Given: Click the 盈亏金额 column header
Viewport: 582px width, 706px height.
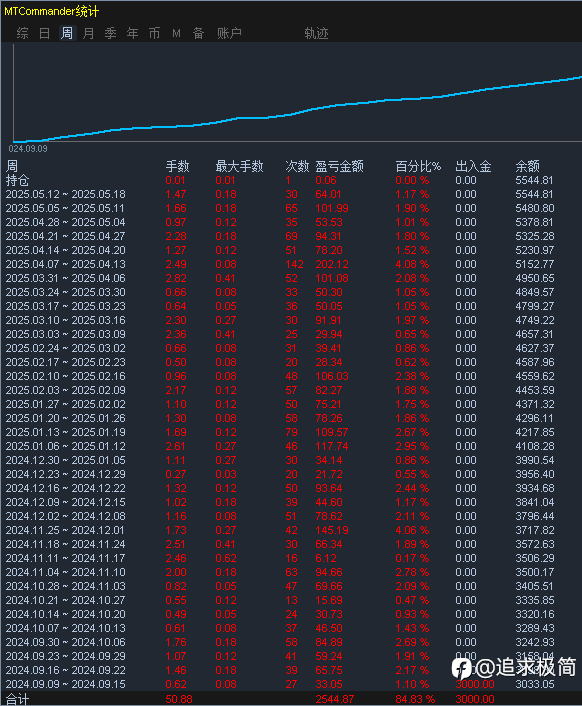Looking at the screenshot, I should 339,167.
